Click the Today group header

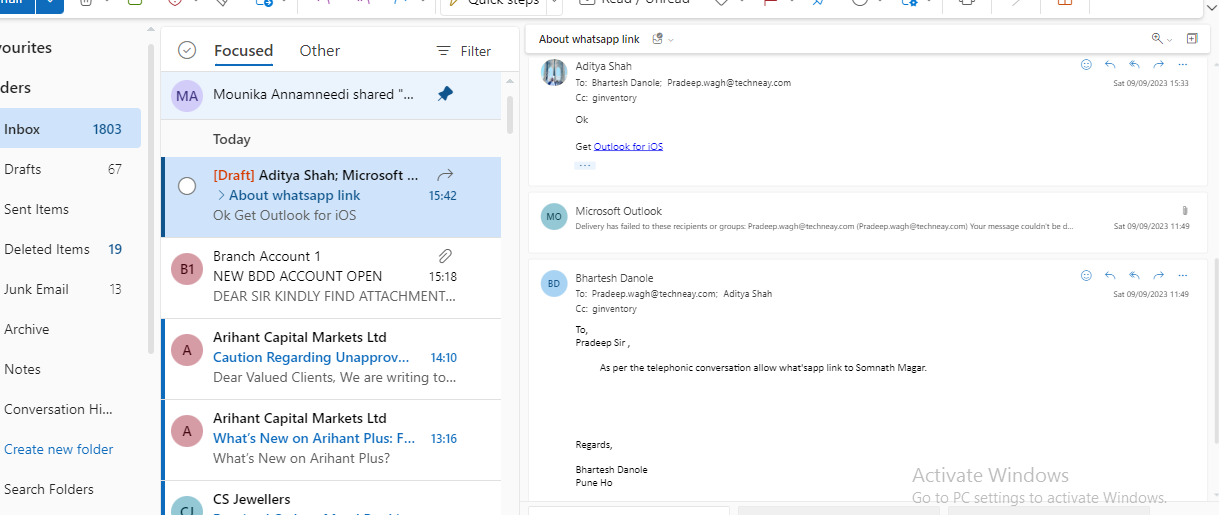coord(232,139)
